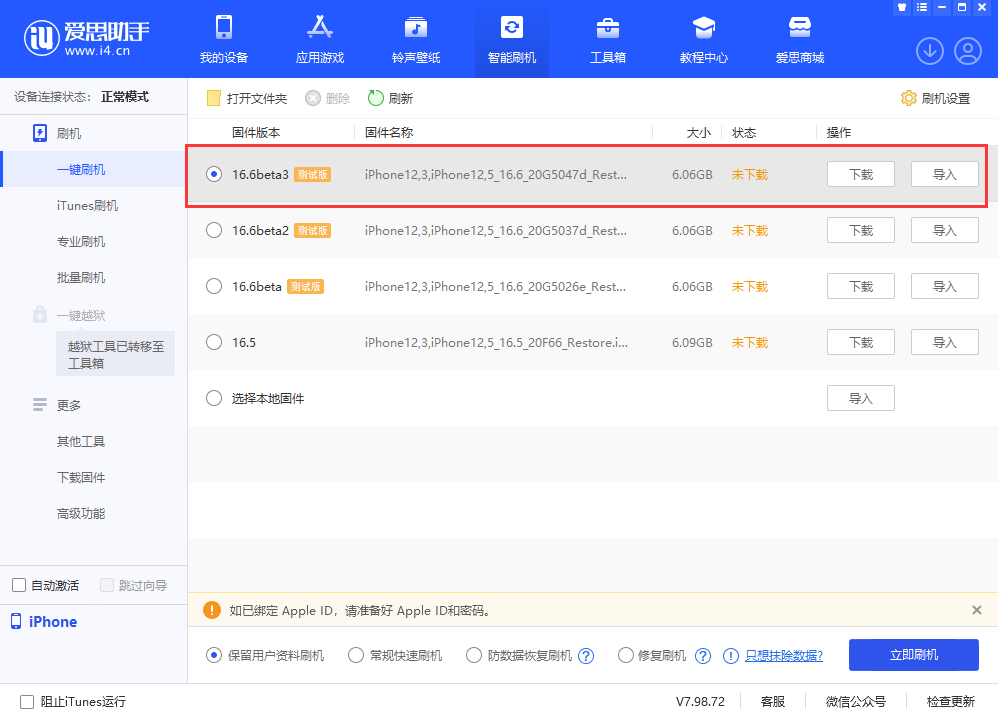Open the download manager arrow icon top right

[929, 50]
